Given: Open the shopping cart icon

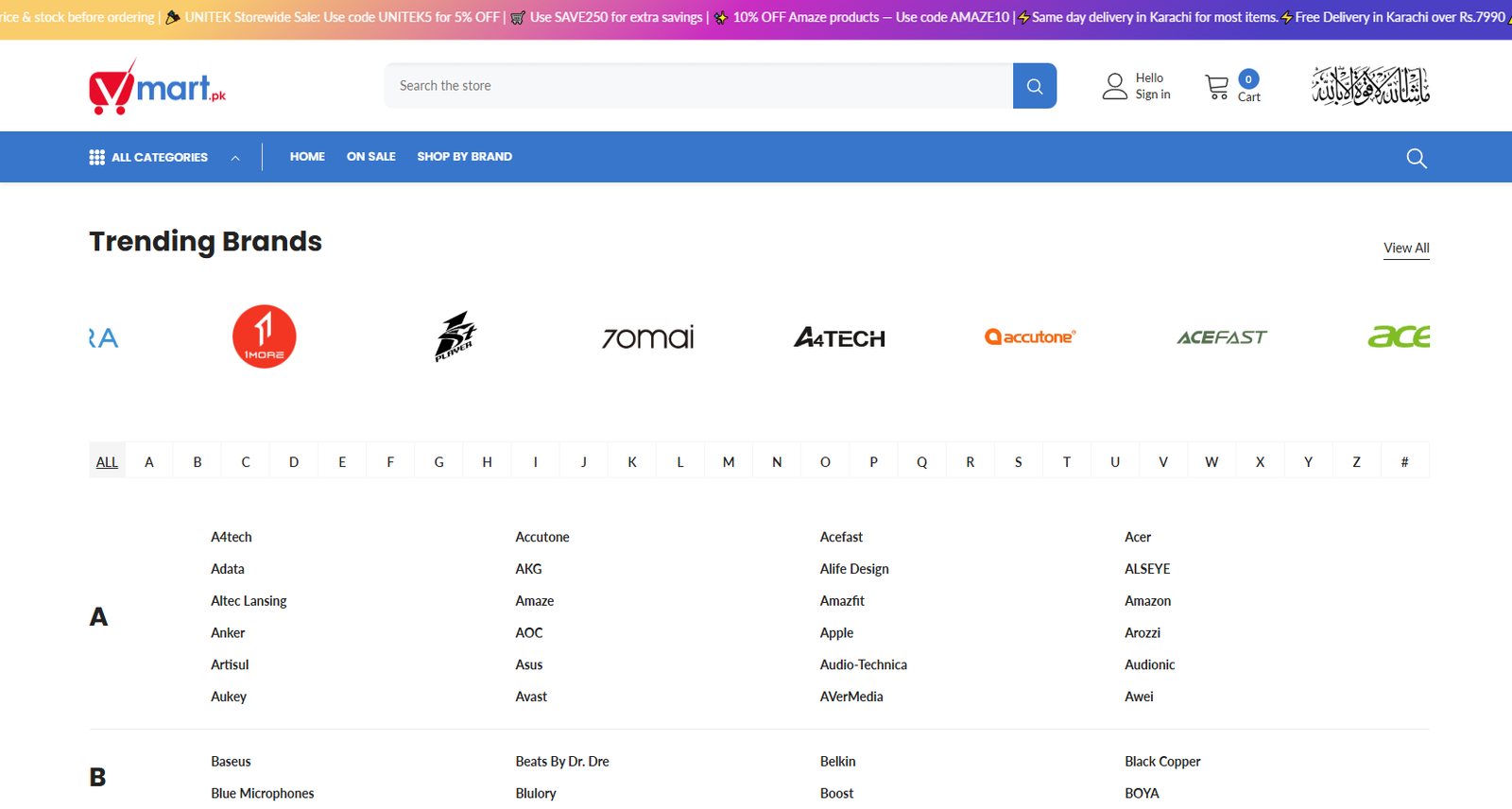Looking at the screenshot, I should (x=1217, y=87).
